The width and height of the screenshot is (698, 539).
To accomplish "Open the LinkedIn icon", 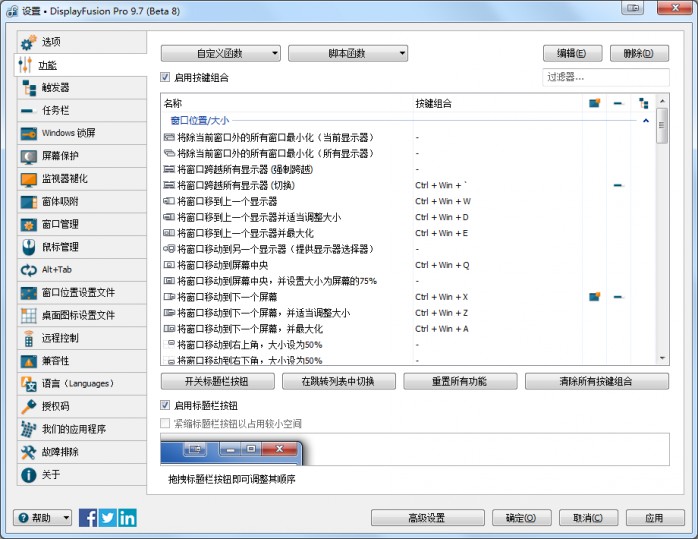I will click(127, 518).
